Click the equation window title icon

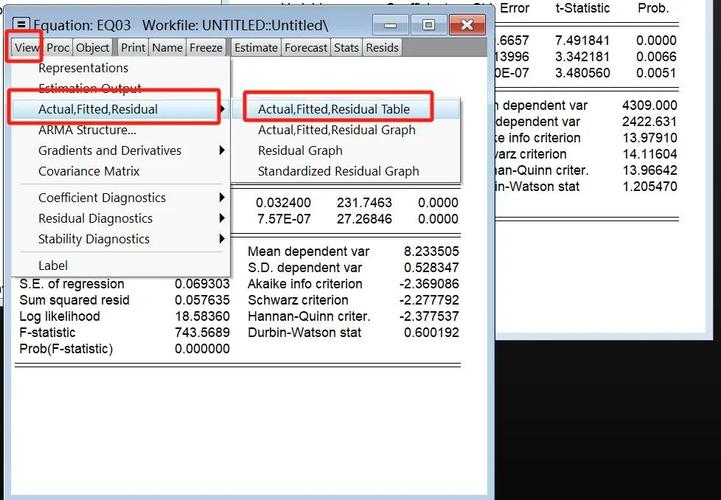pos(21,23)
